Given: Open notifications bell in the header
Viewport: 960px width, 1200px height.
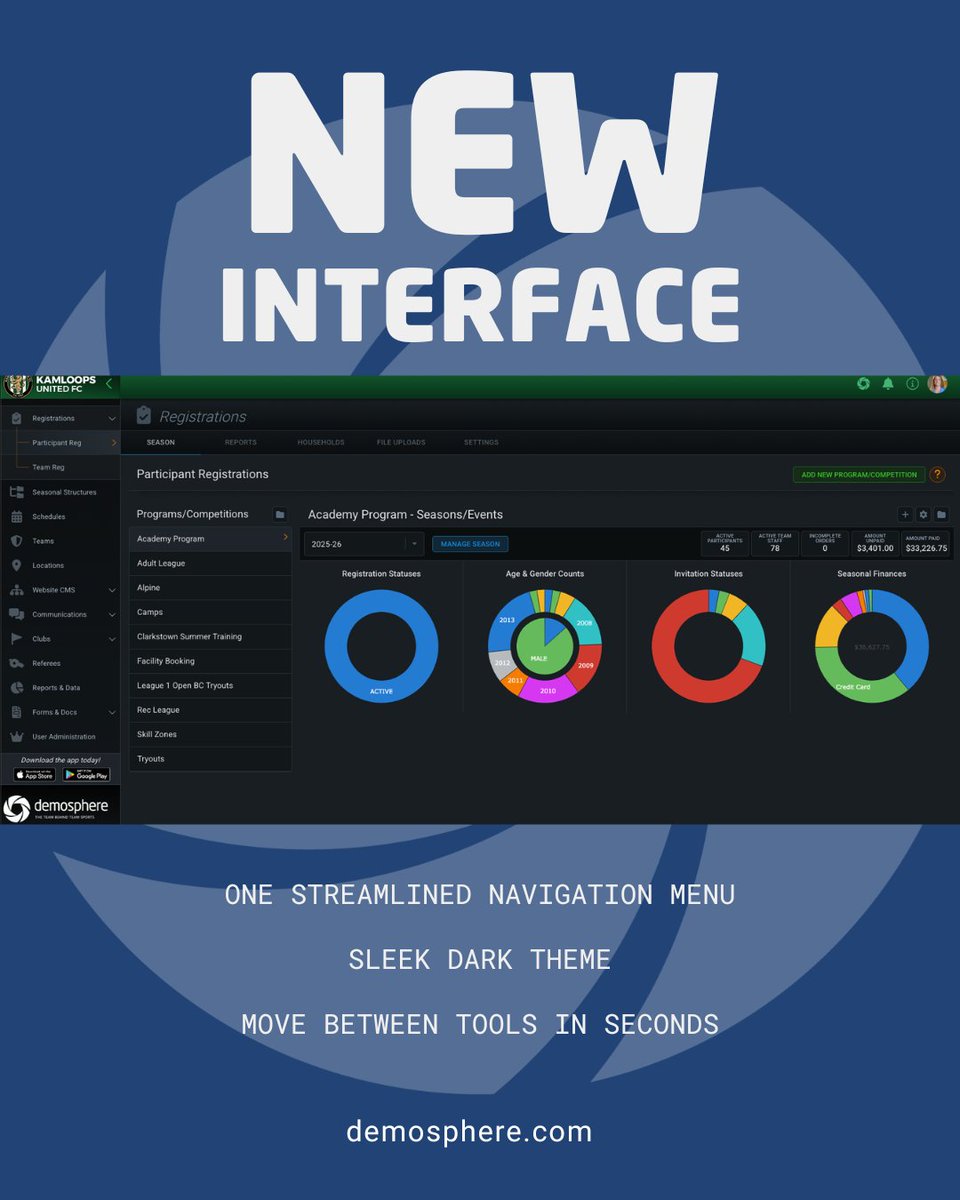Looking at the screenshot, I should tap(888, 384).
